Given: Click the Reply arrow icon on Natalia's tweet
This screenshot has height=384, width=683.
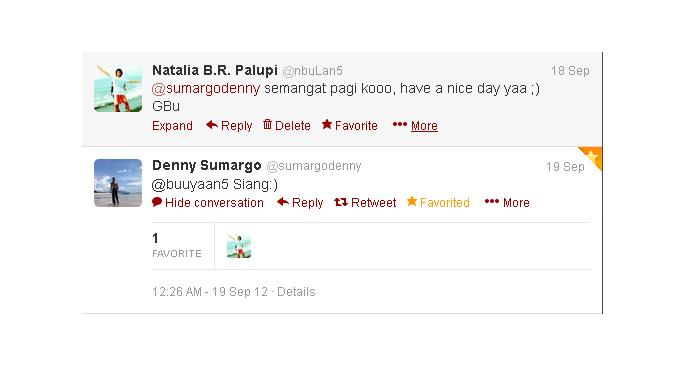Looking at the screenshot, I should click(212, 125).
